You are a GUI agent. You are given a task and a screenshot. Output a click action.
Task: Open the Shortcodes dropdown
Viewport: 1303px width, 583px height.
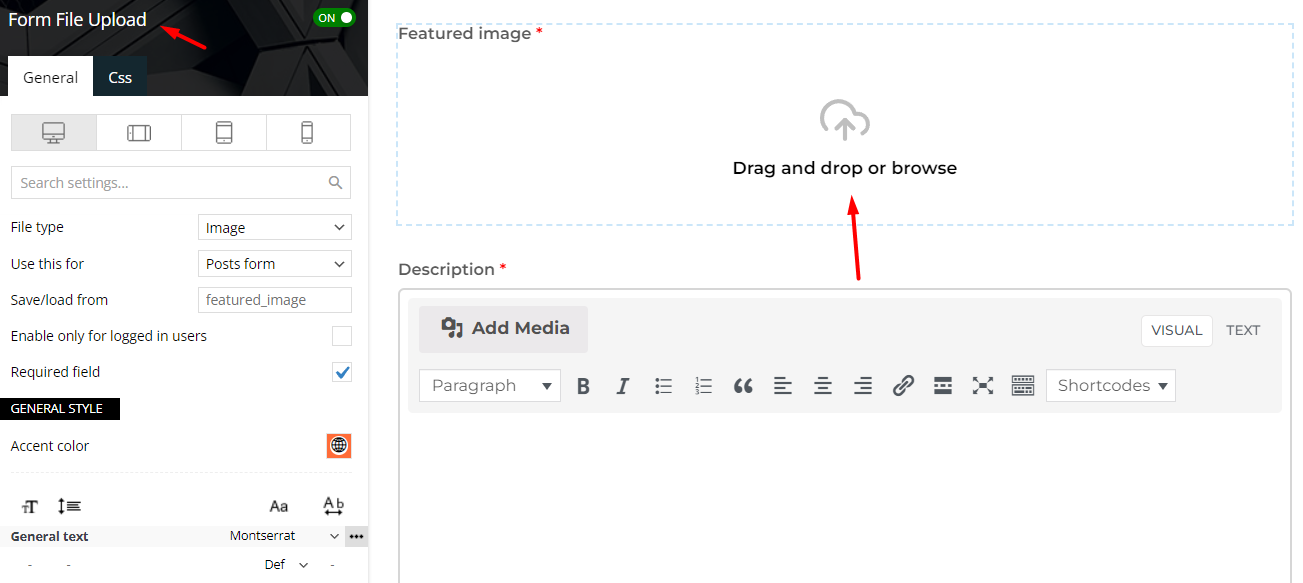pos(1111,386)
